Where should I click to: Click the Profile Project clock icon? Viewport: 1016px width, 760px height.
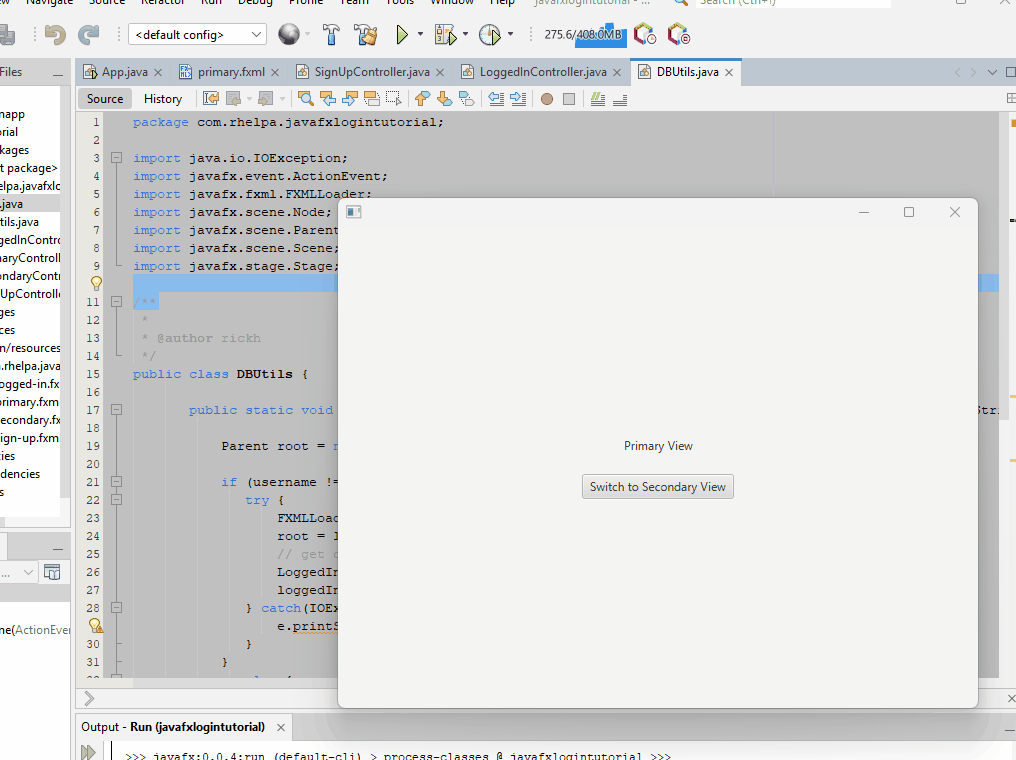490,34
